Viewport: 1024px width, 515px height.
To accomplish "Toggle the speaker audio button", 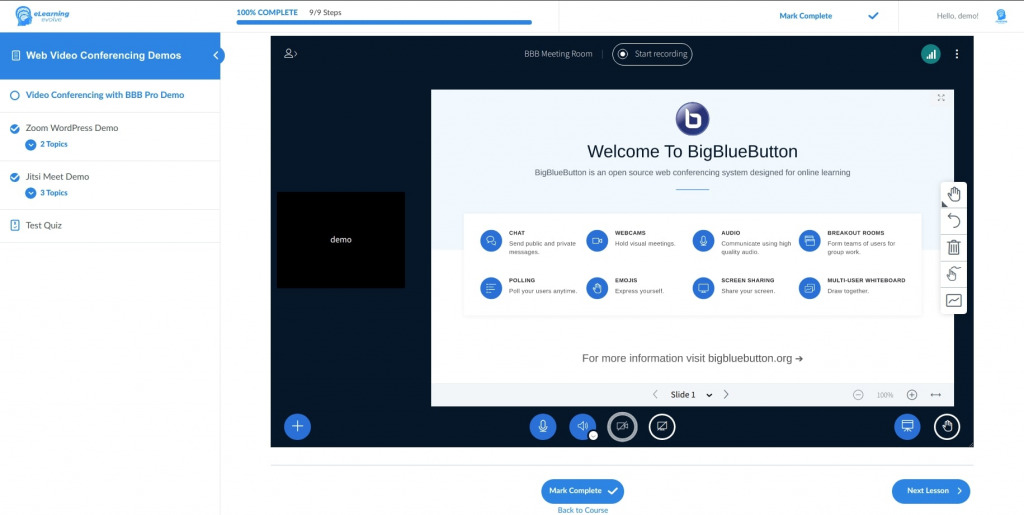I will [581, 426].
